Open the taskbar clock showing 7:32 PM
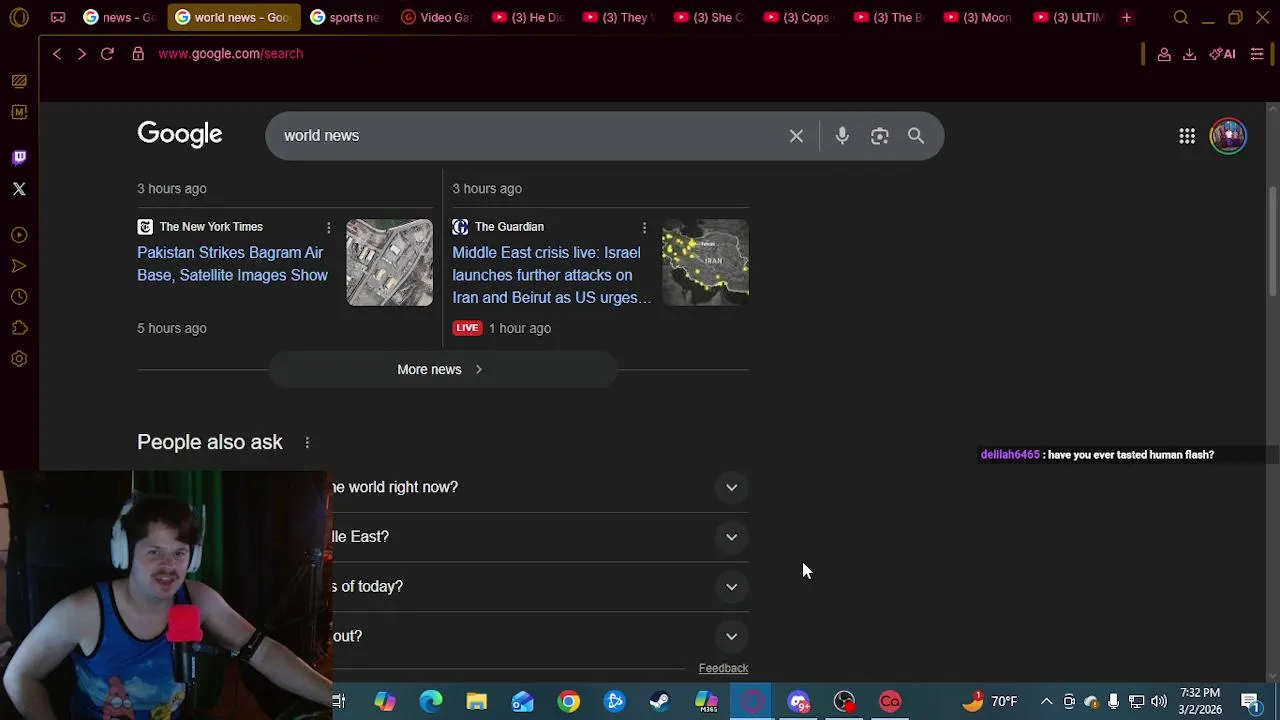Image resolution: width=1280 pixels, height=720 pixels. (1200, 701)
